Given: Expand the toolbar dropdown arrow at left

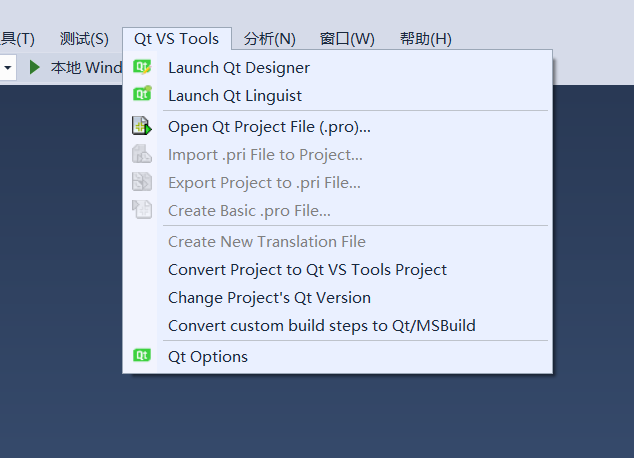Looking at the screenshot, I should [7, 68].
